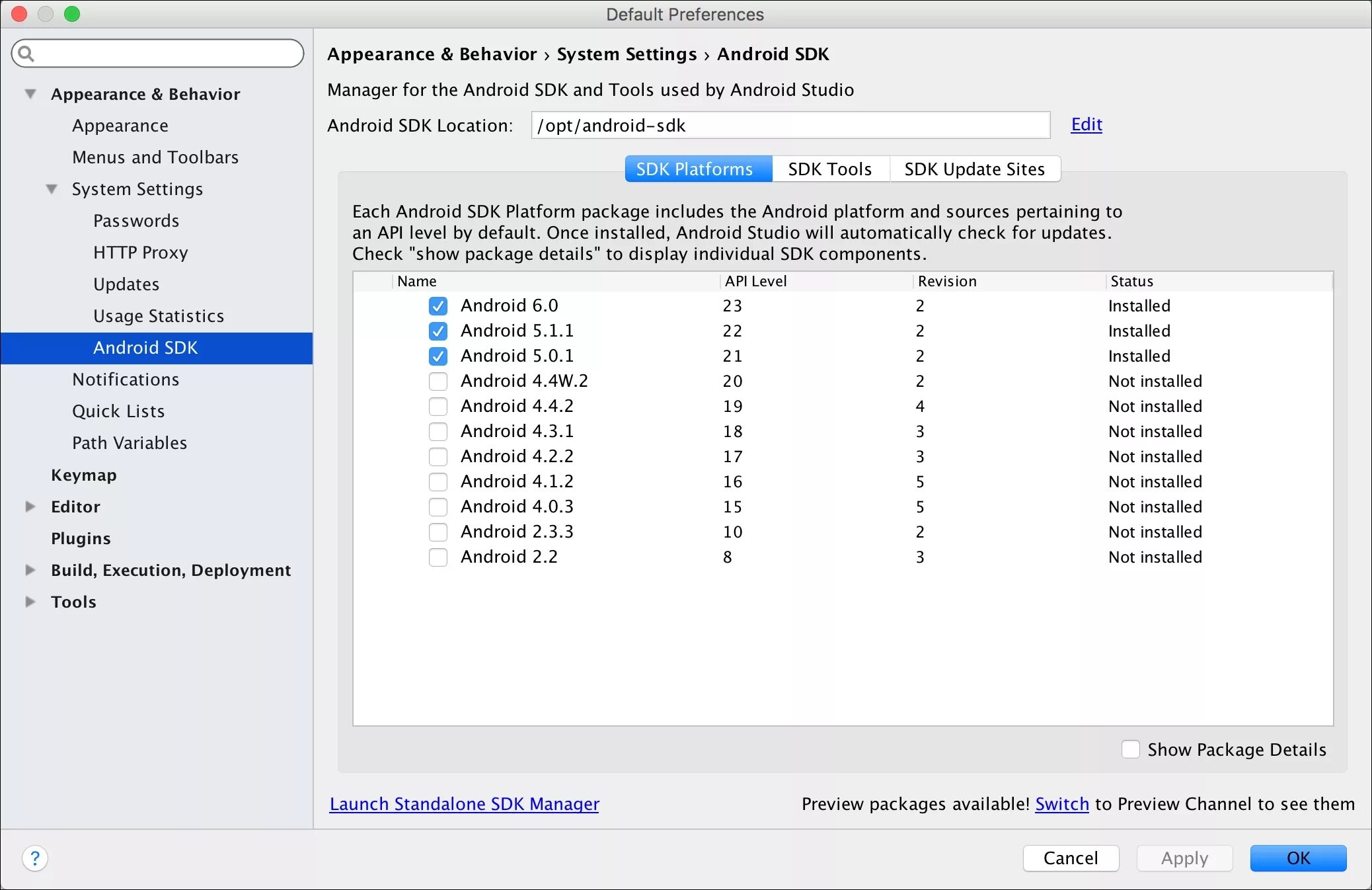Screen dimensions: 1372x890
Task: Open Menus and Toolbars settings
Action: coord(155,157)
